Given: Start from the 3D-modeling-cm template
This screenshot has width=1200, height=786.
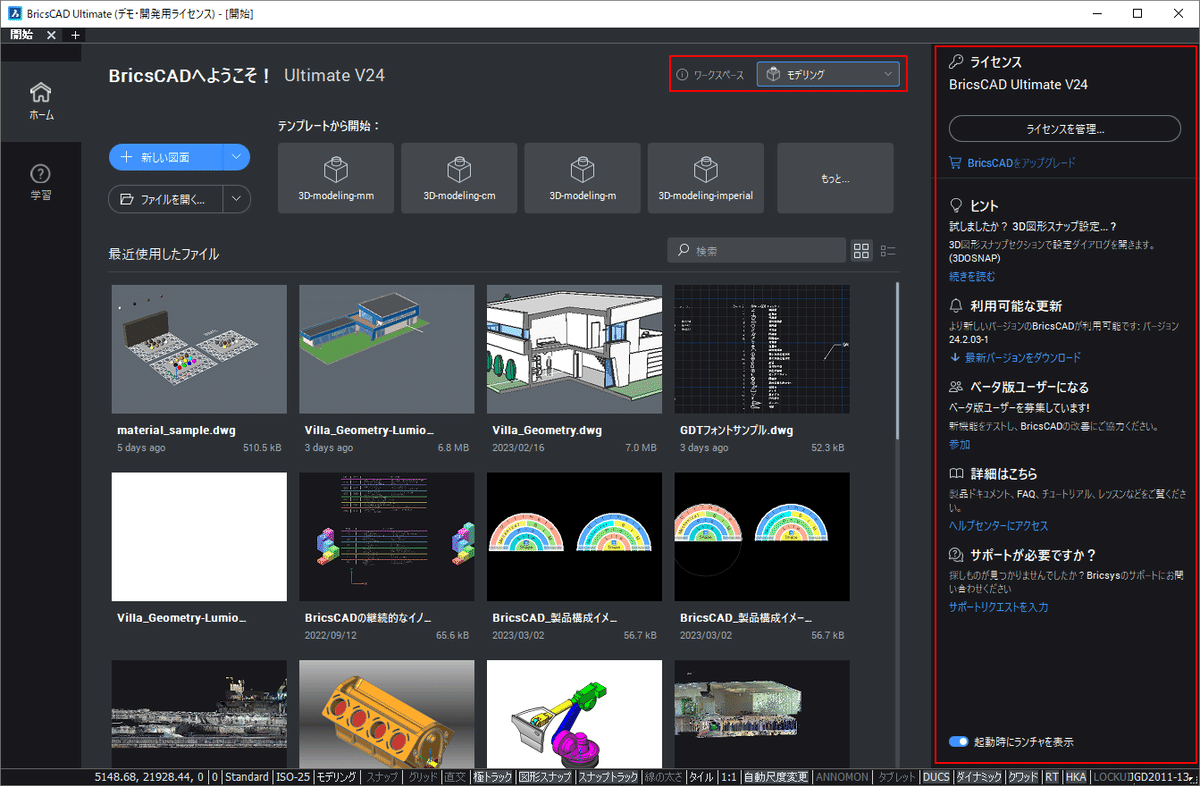Looking at the screenshot, I should (459, 178).
